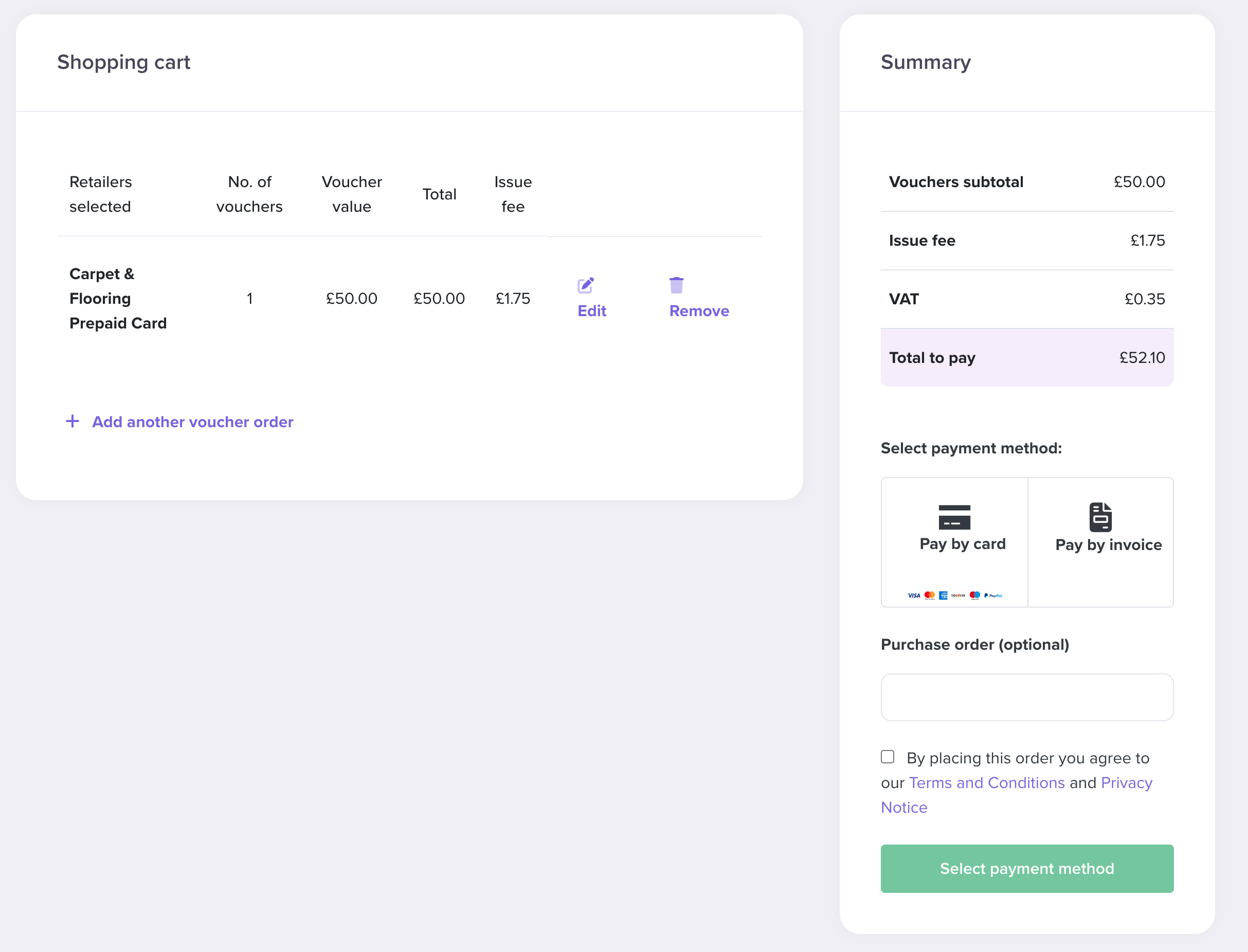The height and width of the screenshot is (952, 1248).
Task: Click the PayPal logo
Action: click(993, 596)
